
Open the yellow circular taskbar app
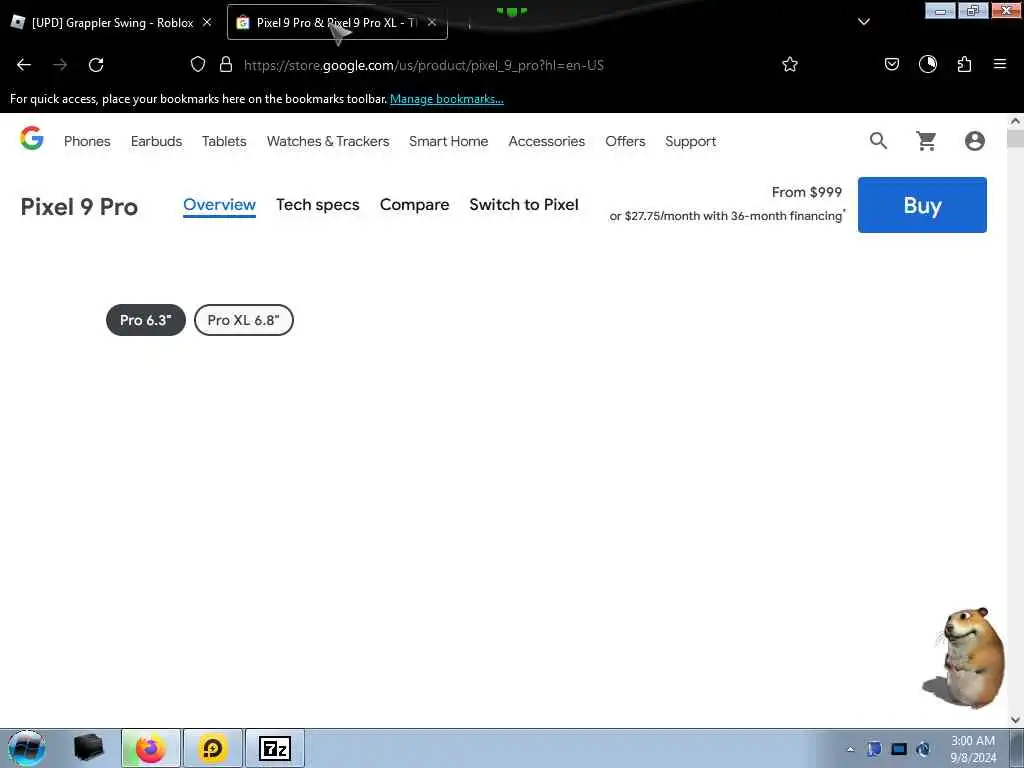coord(213,748)
